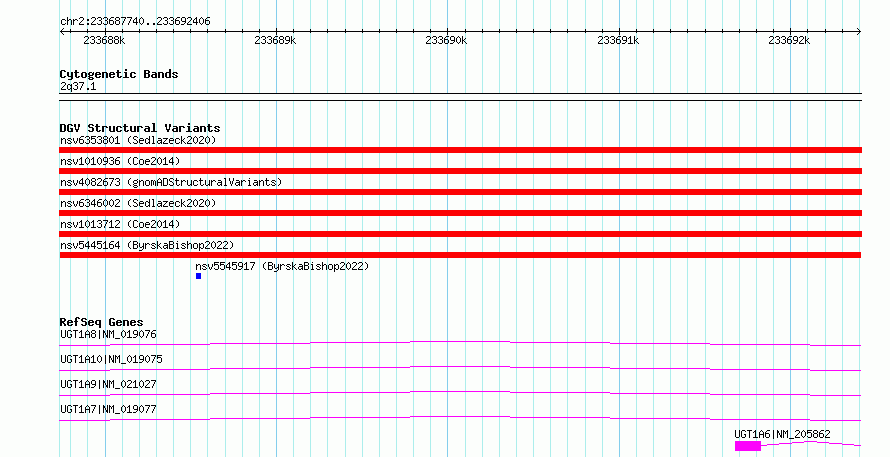Viewport: 890px width, 457px height.
Task: Click the 233688k ruler position
Action: [104, 40]
